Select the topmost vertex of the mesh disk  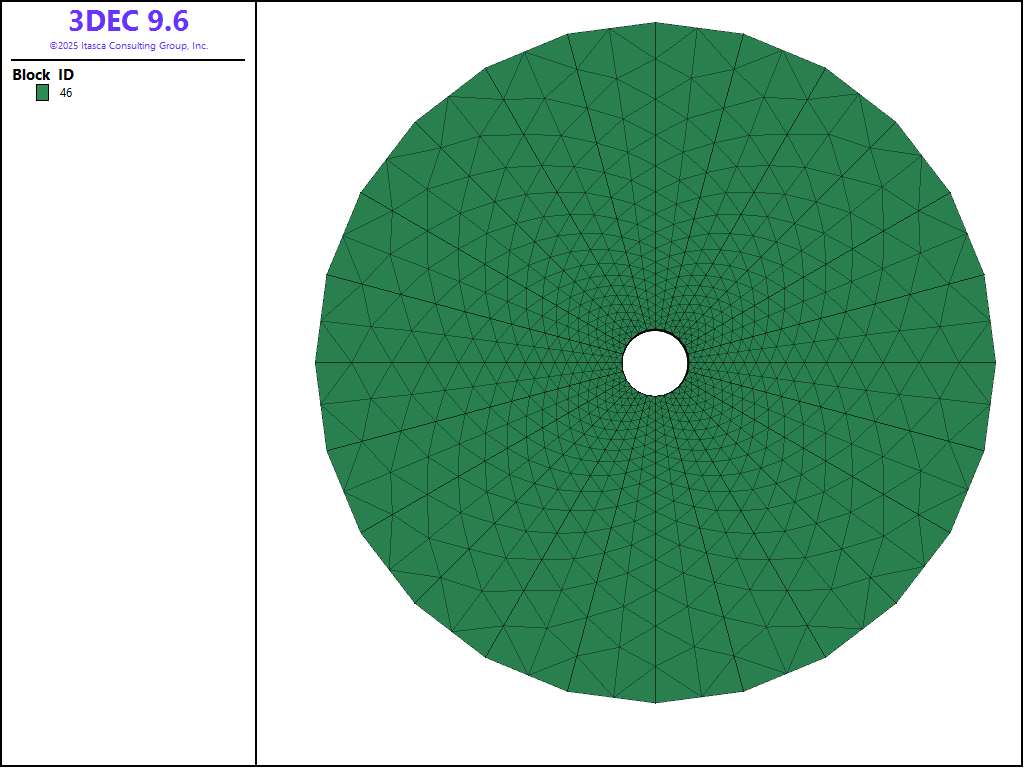coord(655,22)
